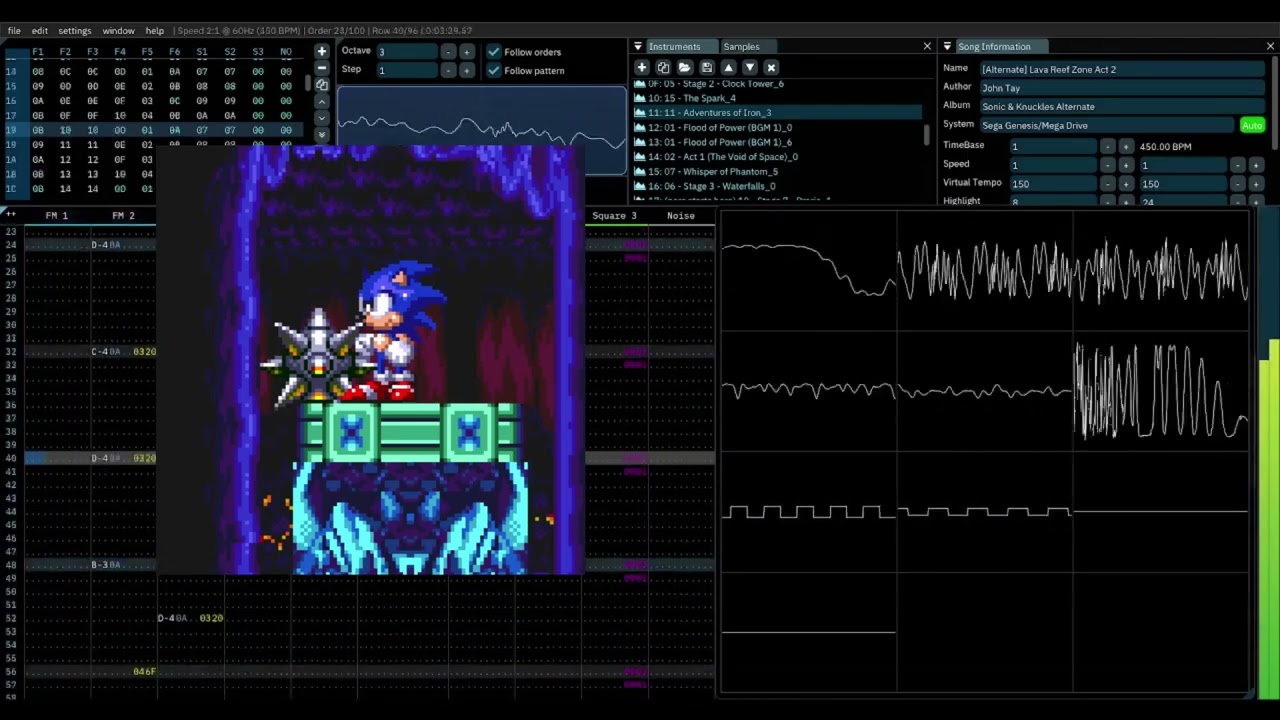Increase the Octave value
1280x720 pixels.
466,52
